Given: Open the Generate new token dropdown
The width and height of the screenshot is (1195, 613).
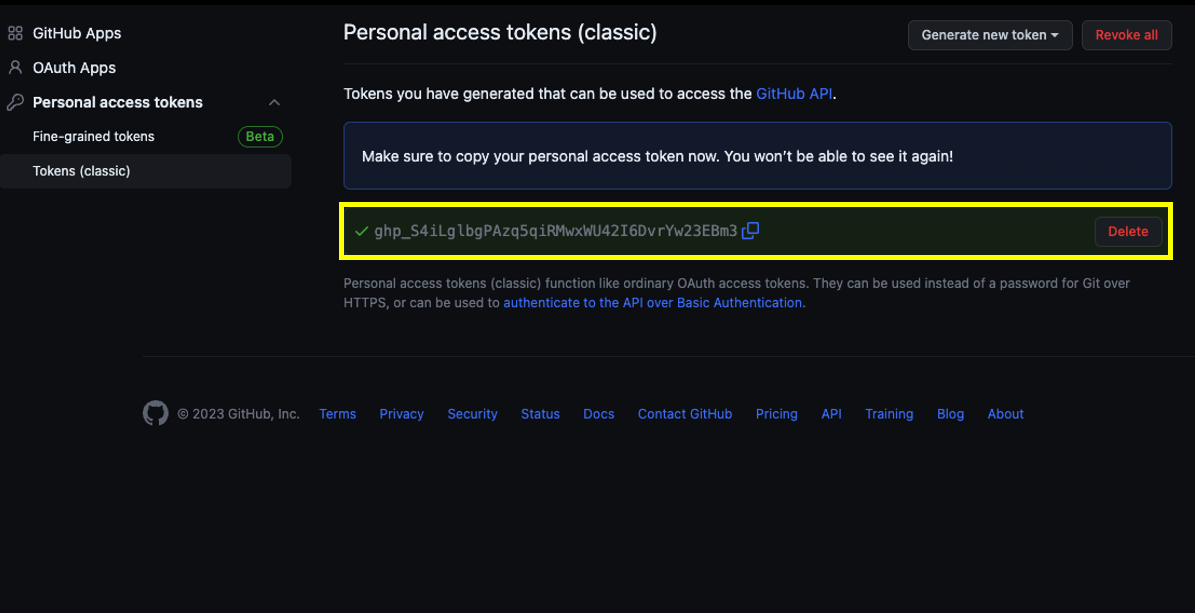Looking at the screenshot, I should [x=990, y=35].
